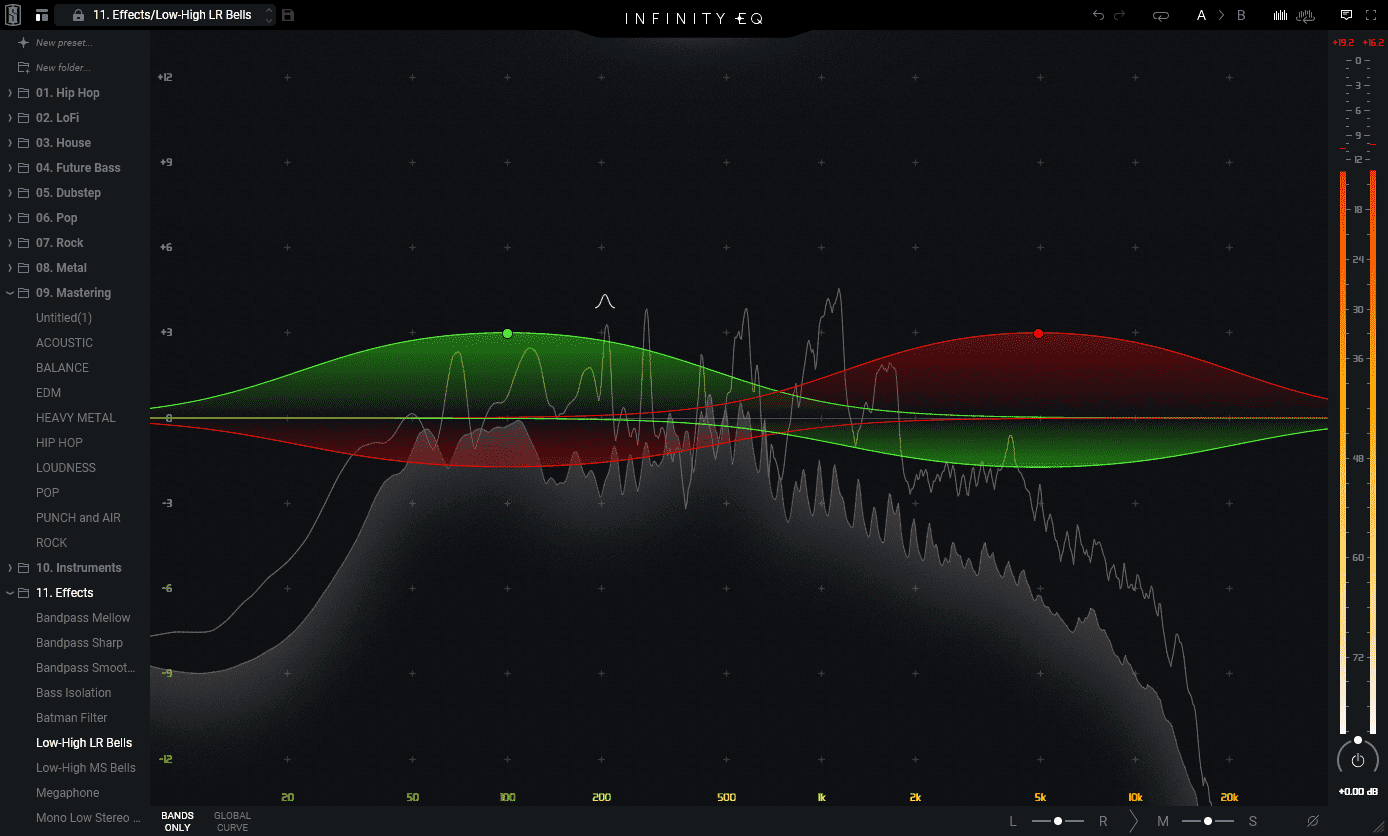Viewport: 1388px width, 836px height.
Task: Click the phase invert icon
Action: tap(1313, 821)
